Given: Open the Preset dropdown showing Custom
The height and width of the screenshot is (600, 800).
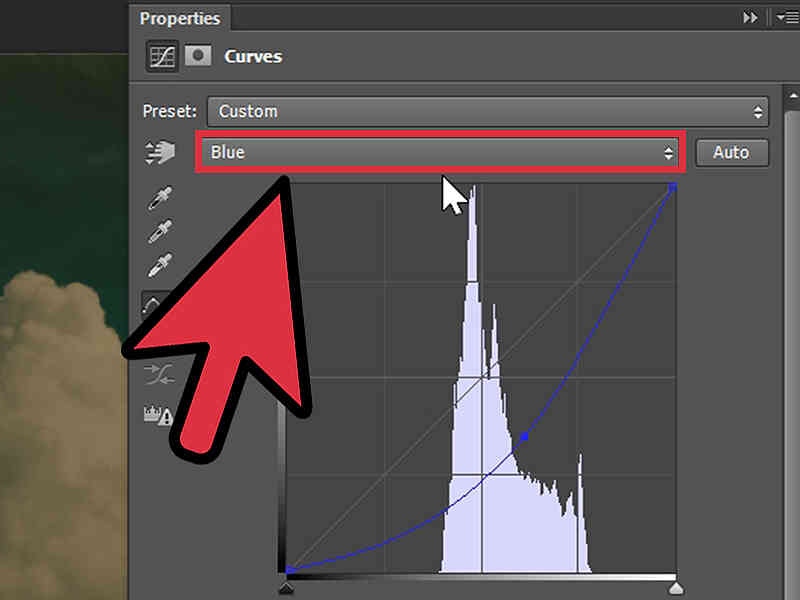Looking at the screenshot, I should pyautogui.click(x=487, y=111).
